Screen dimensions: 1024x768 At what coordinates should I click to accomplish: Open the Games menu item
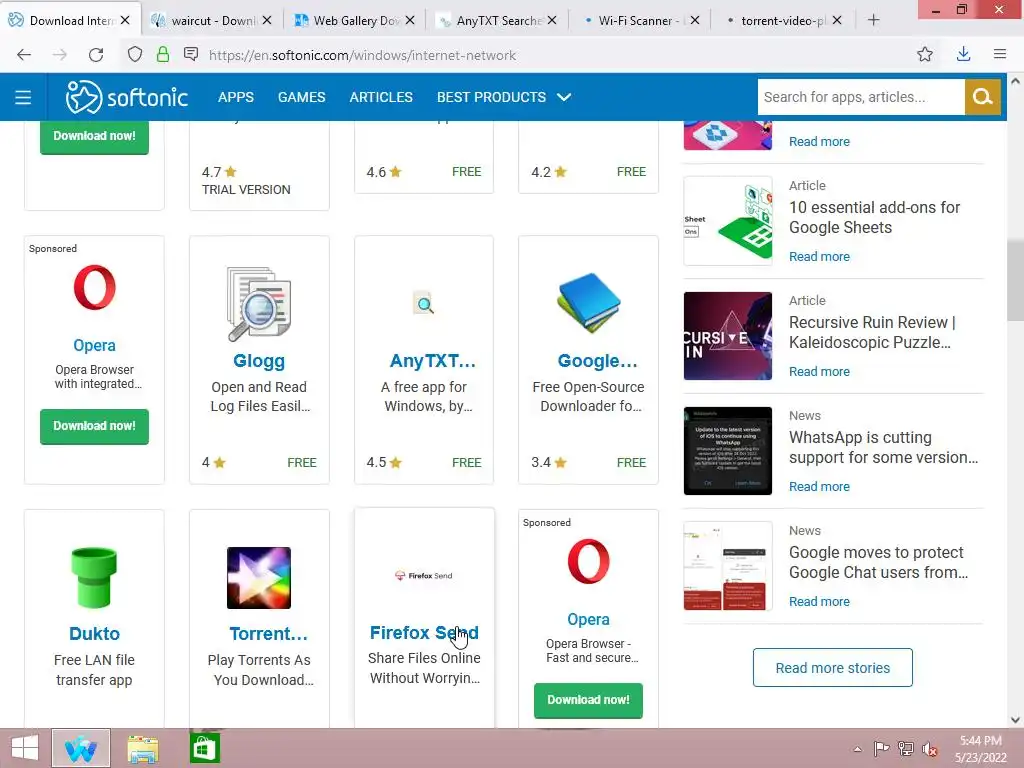(302, 97)
